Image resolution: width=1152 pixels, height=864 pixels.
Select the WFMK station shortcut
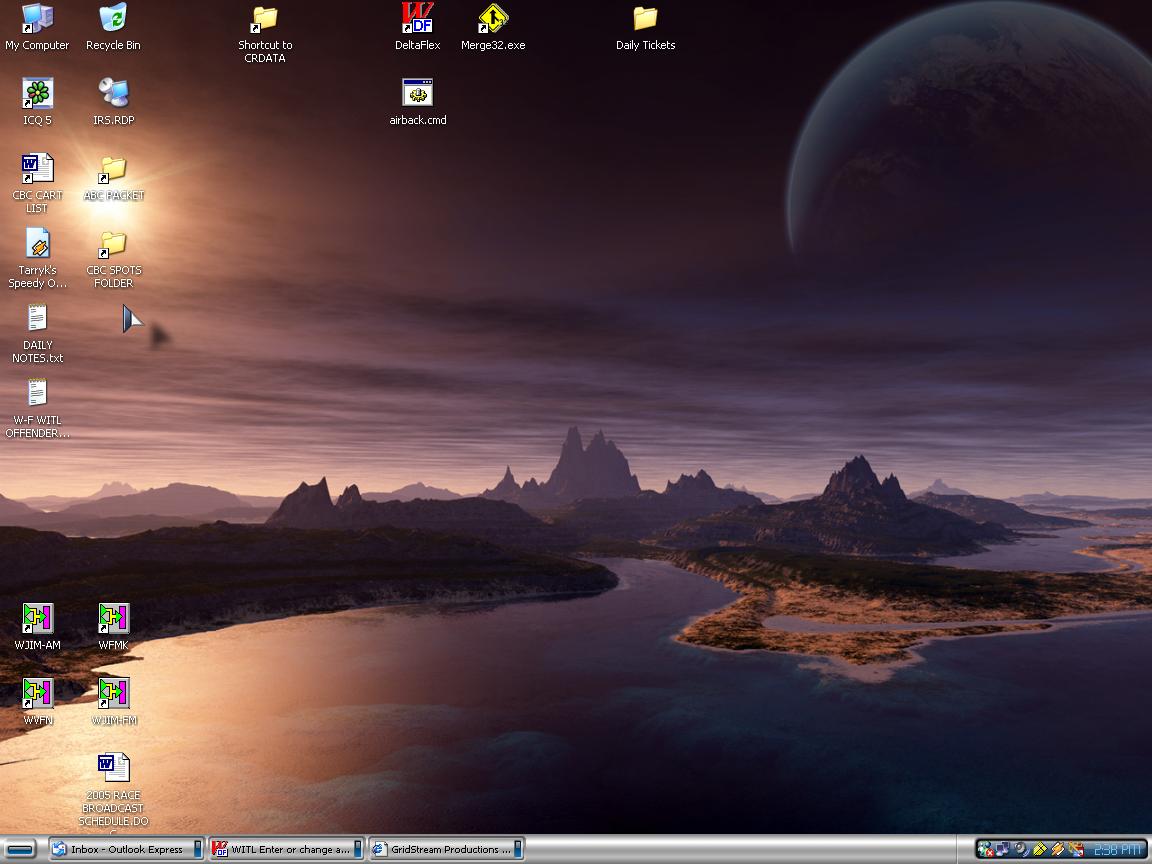(x=113, y=619)
